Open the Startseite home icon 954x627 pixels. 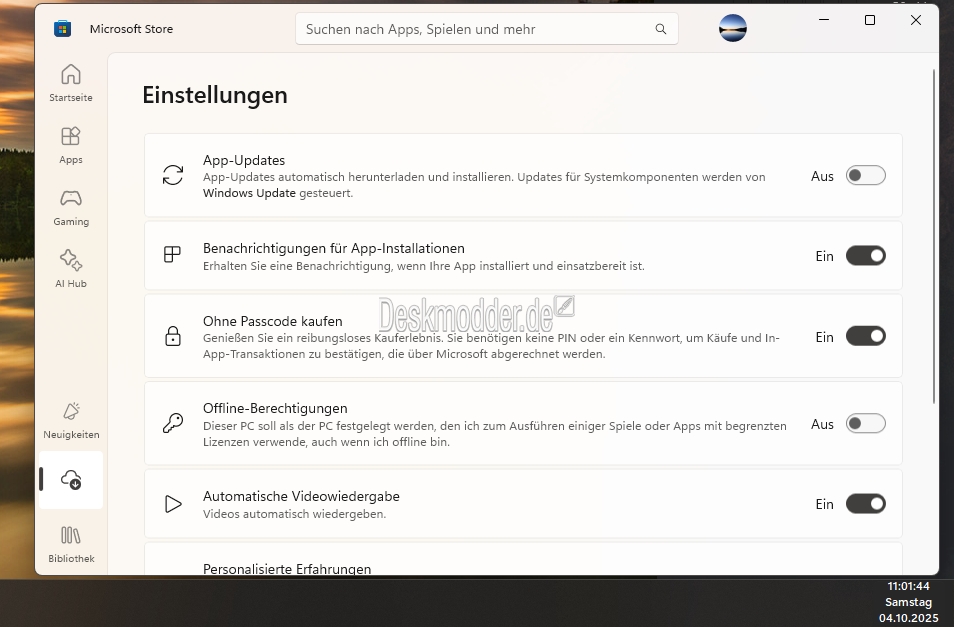[71, 82]
